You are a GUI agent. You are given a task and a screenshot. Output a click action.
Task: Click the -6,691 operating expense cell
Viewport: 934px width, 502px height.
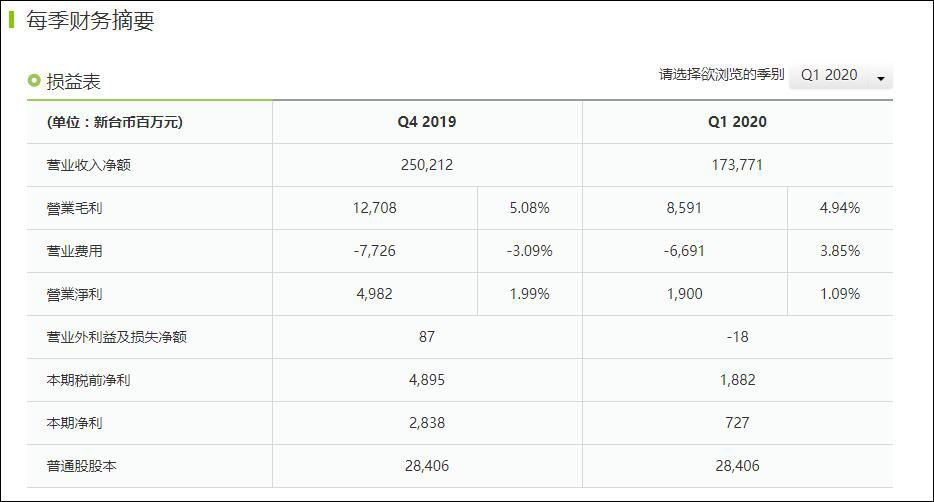tap(684, 251)
